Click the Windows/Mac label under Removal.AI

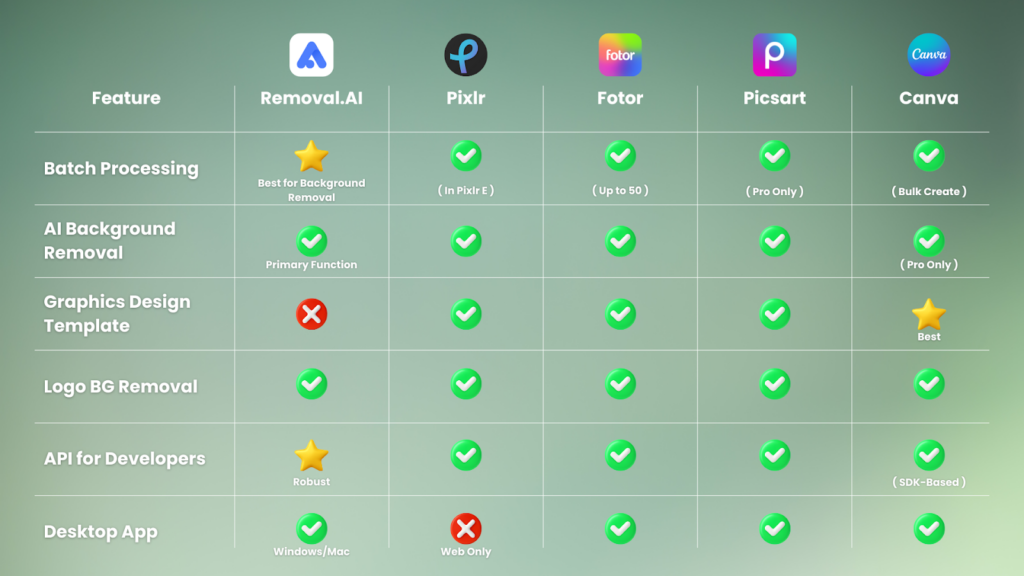pyautogui.click(x=311, y=551)
